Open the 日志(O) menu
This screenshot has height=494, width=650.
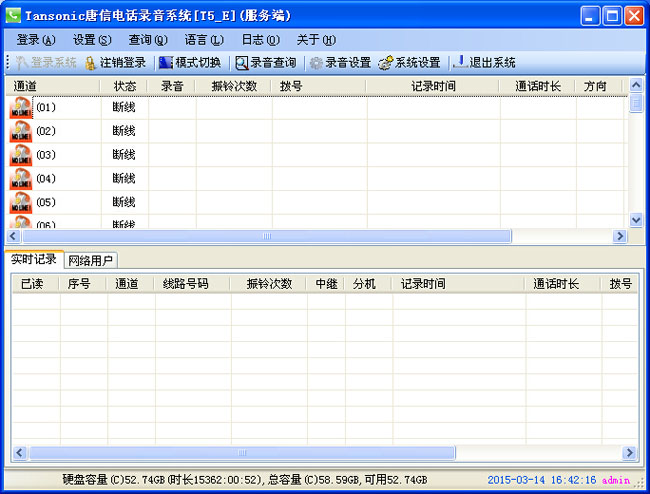(x=260, y=40)
